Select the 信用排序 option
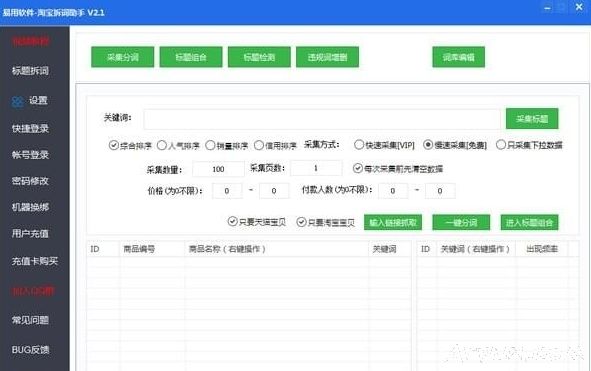Image resolution: width=591 pixels, height=371 pixels. [x=276, y=145]
